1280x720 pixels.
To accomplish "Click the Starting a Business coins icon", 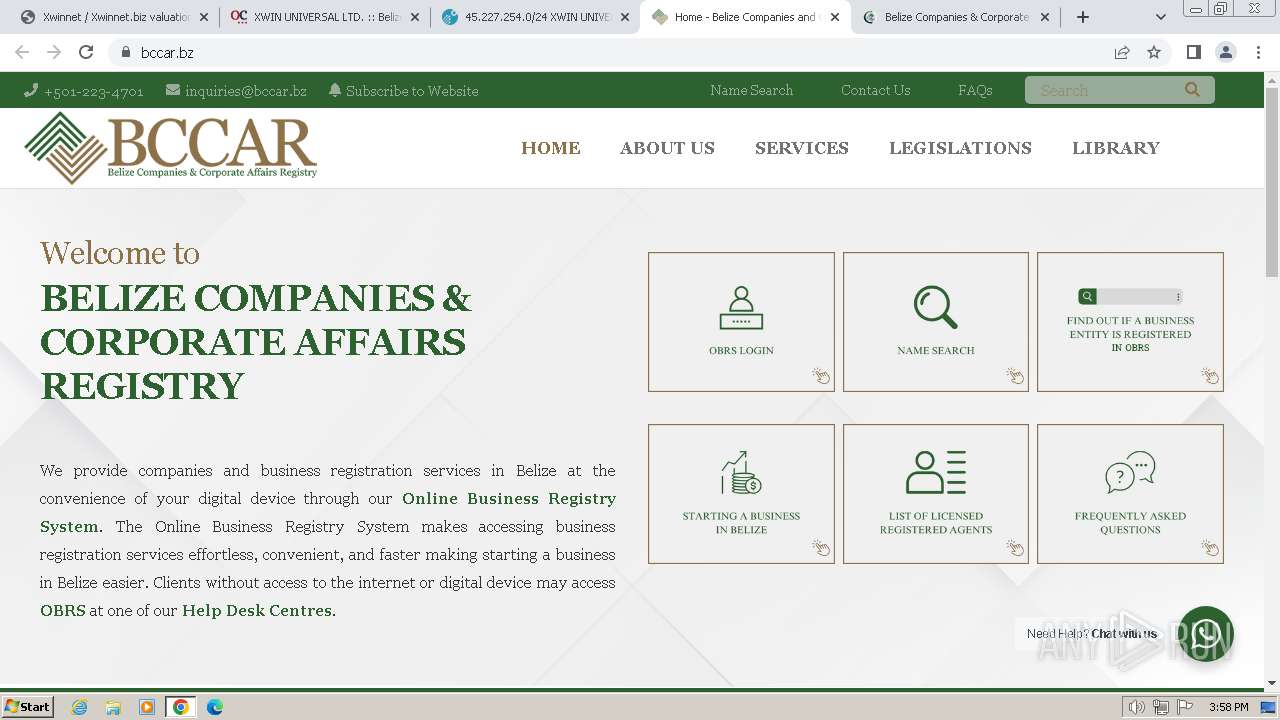I will (x=741, y=473).
